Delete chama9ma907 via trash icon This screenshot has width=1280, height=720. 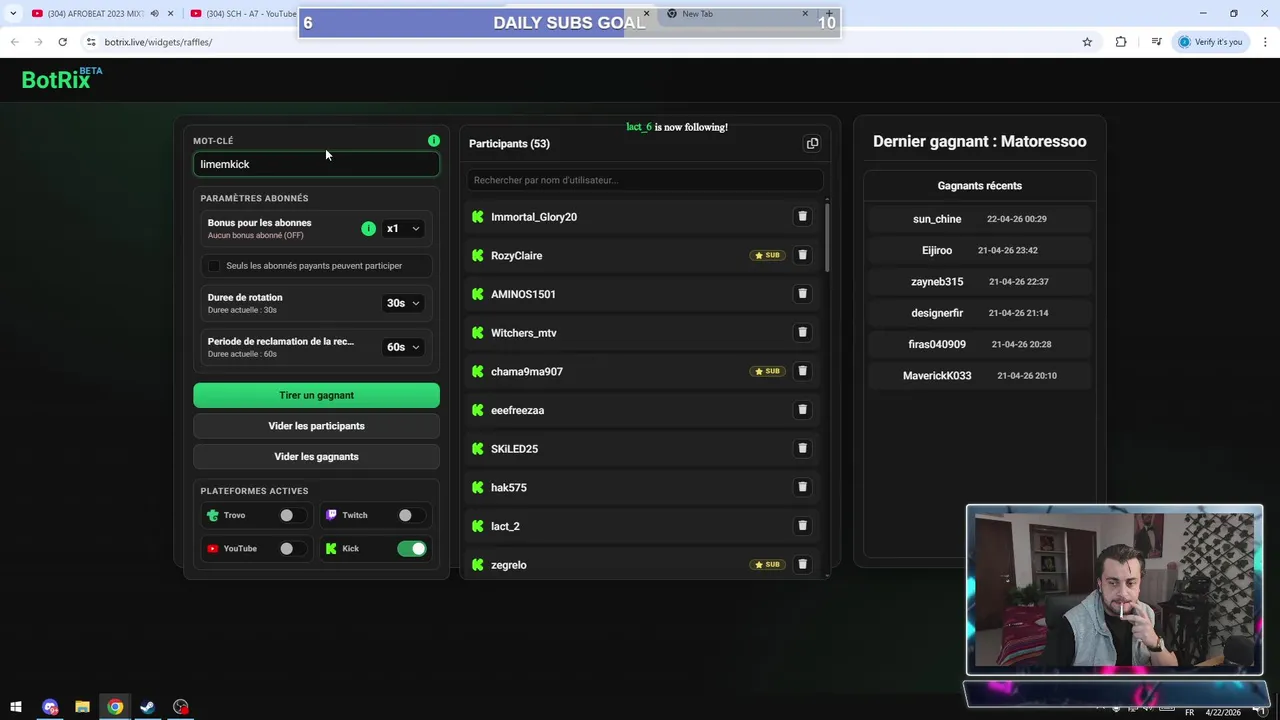[x=802, y=371]
